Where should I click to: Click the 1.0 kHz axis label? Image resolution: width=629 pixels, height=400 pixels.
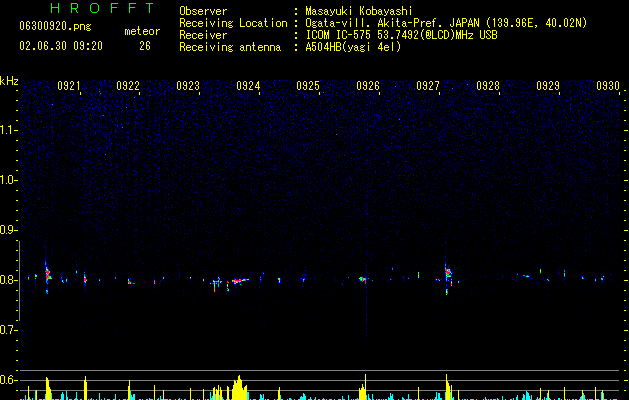click(x=8, y=180)
